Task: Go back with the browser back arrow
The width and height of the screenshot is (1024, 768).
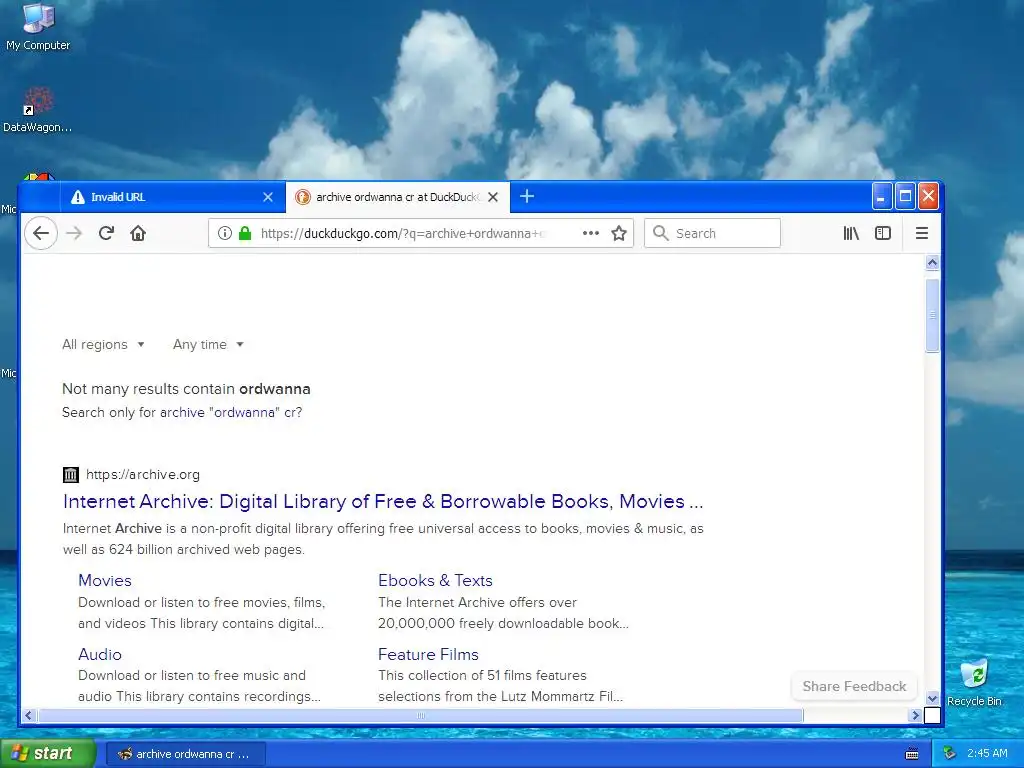Action: coord(40,233)
